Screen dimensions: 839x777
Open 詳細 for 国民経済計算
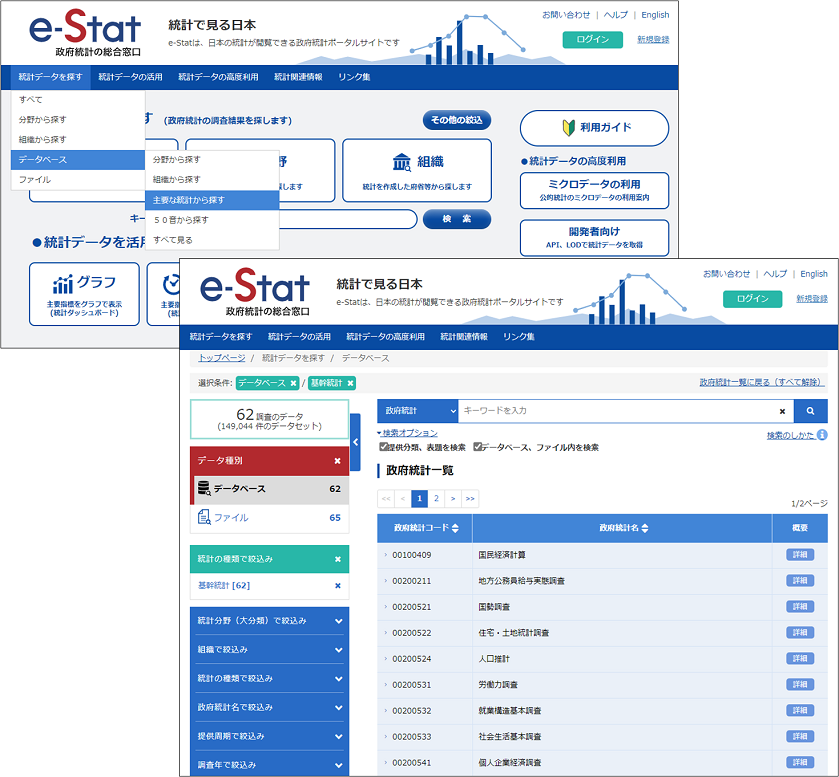point(800,555)
